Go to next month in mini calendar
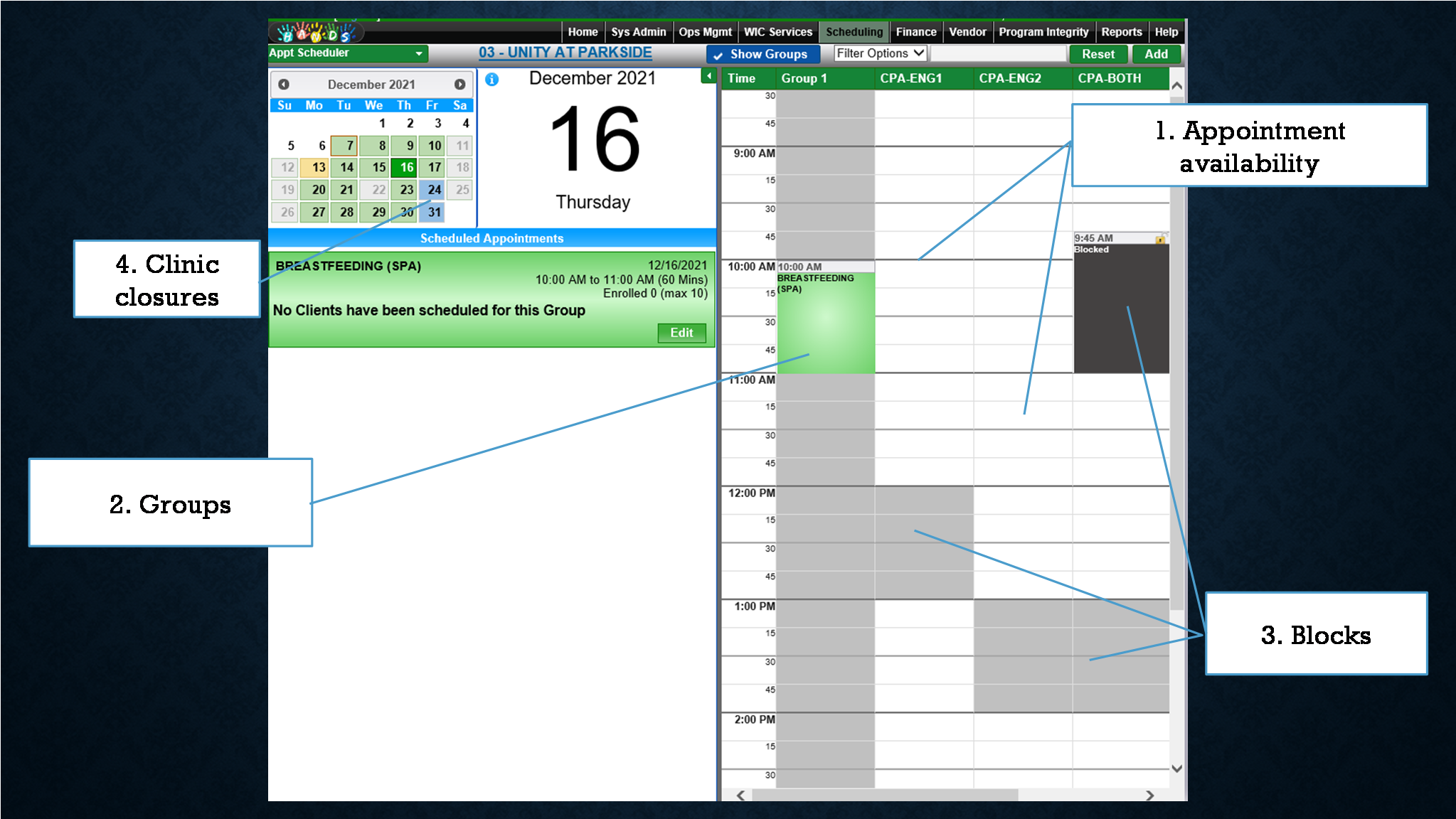The height and width of the screenshot is (819, 1456). click(x=459, y=85)
